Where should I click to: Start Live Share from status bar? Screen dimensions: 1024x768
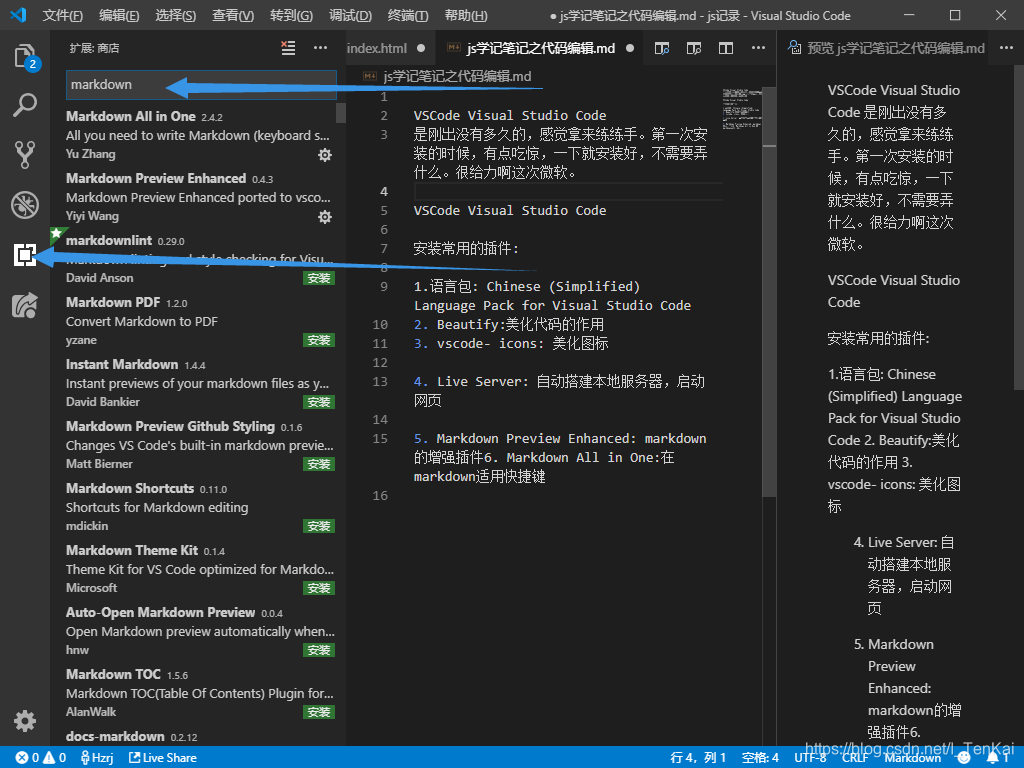pyautogui.click(x=163, y=758)
